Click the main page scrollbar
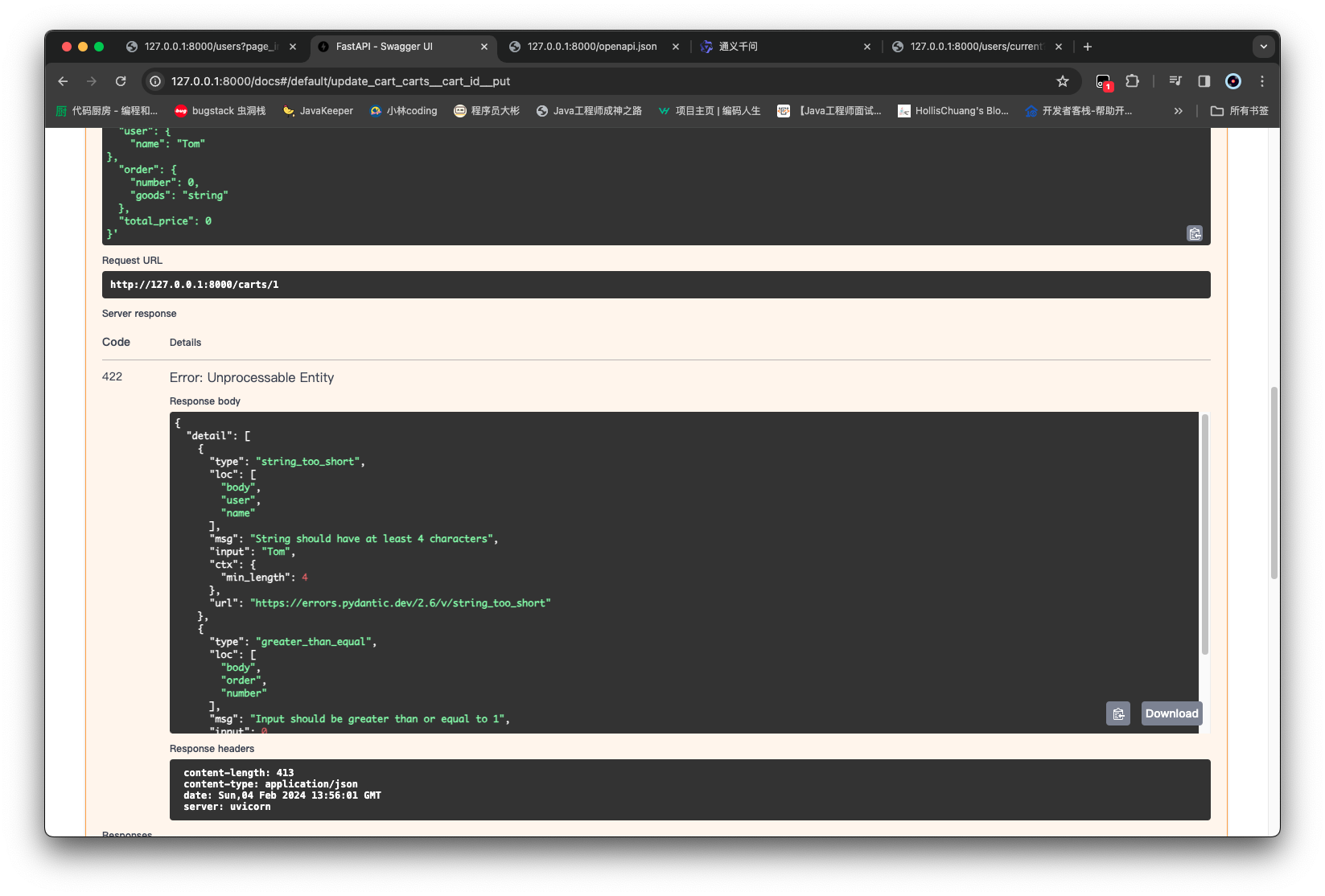Image resolution: width=1325 pixels, height=896 pixels. pyautogui.click(x=1274, y=483)
